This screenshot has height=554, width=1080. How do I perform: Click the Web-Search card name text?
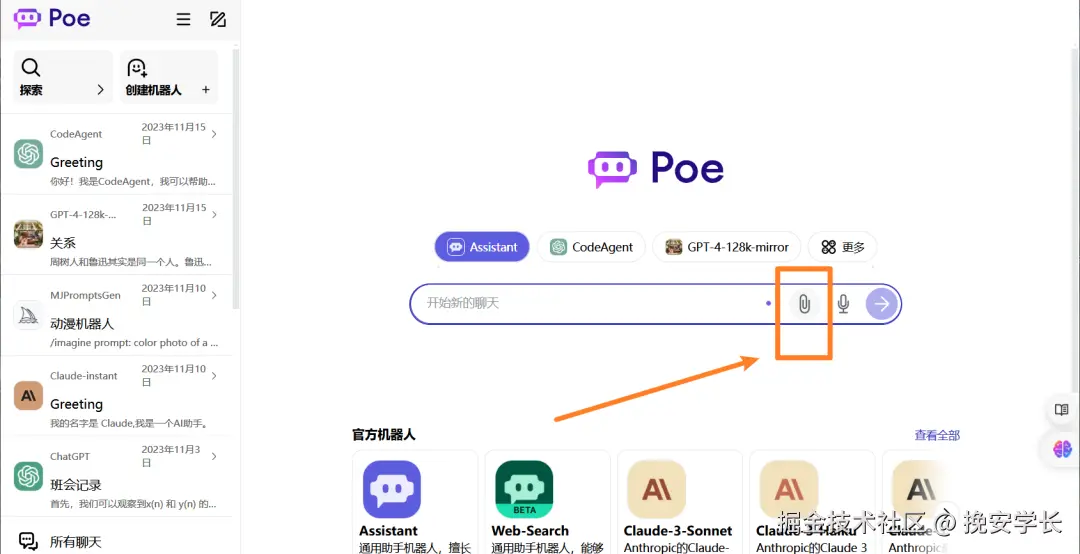(530, 531)
